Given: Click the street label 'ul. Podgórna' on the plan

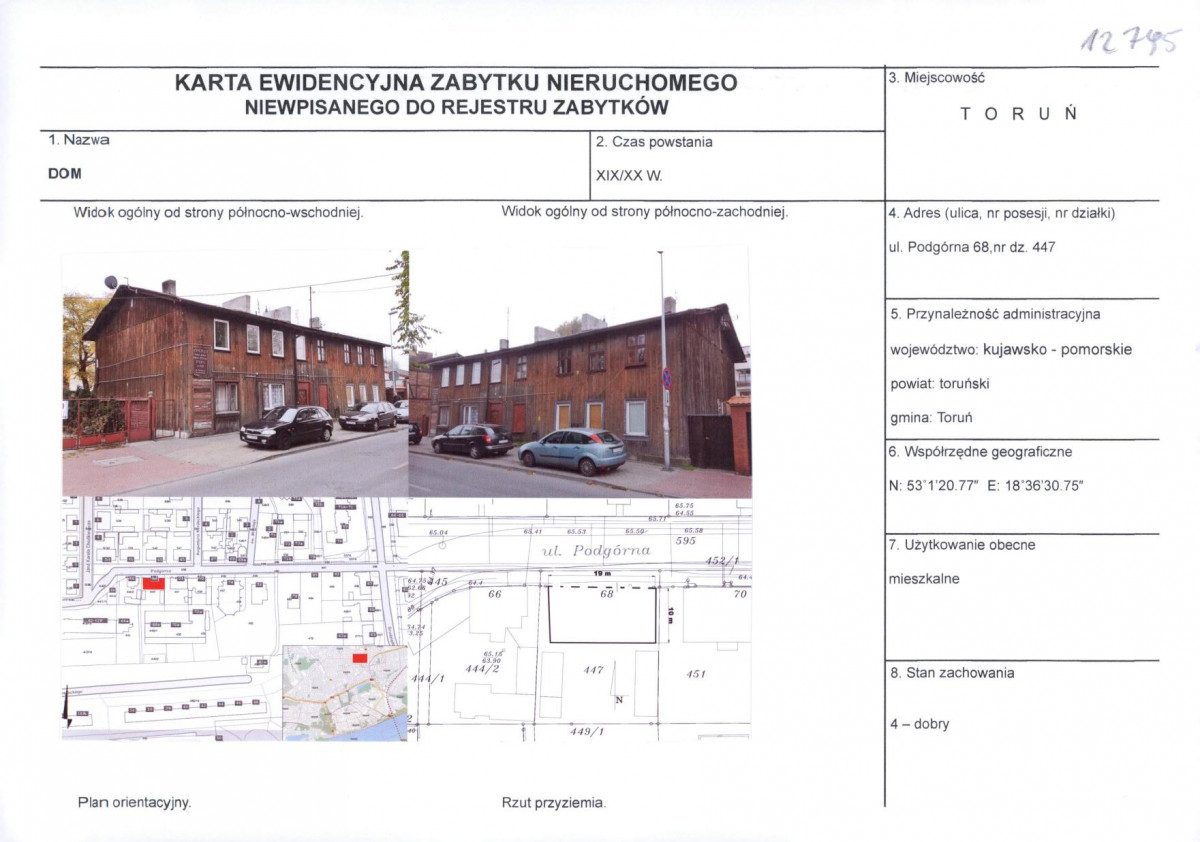Looking at the screenshot, I should click(598, 550).
